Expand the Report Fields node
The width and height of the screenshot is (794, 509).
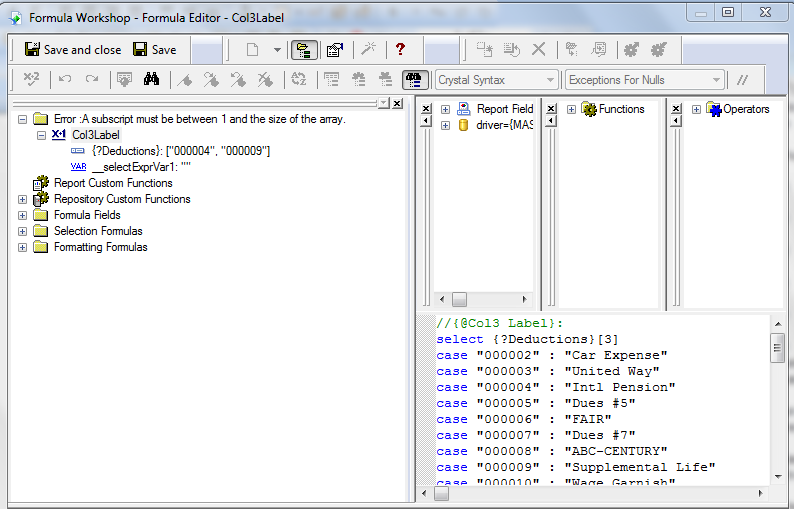[445, 109]
